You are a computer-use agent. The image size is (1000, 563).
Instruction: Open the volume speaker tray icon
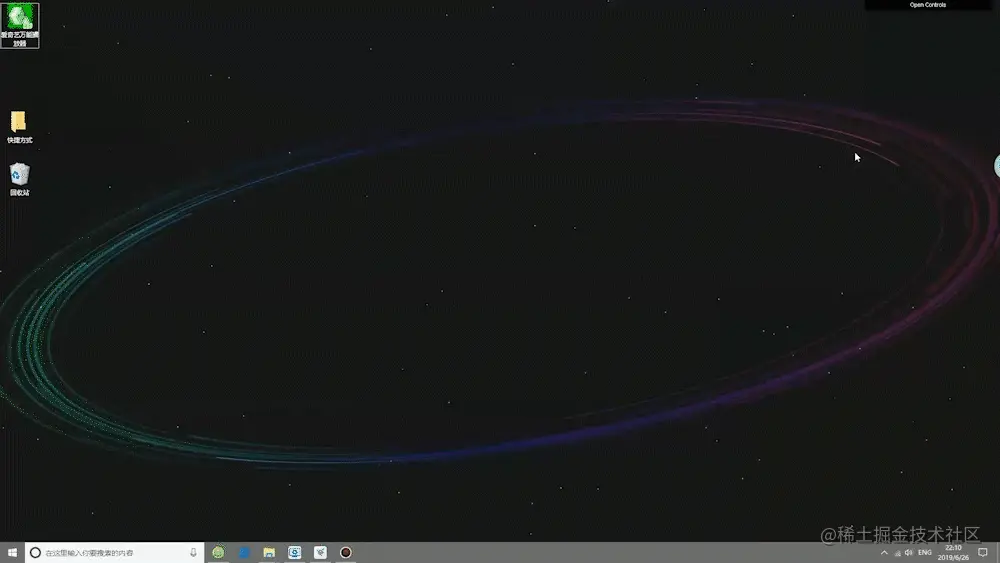[x=909, y=553]
